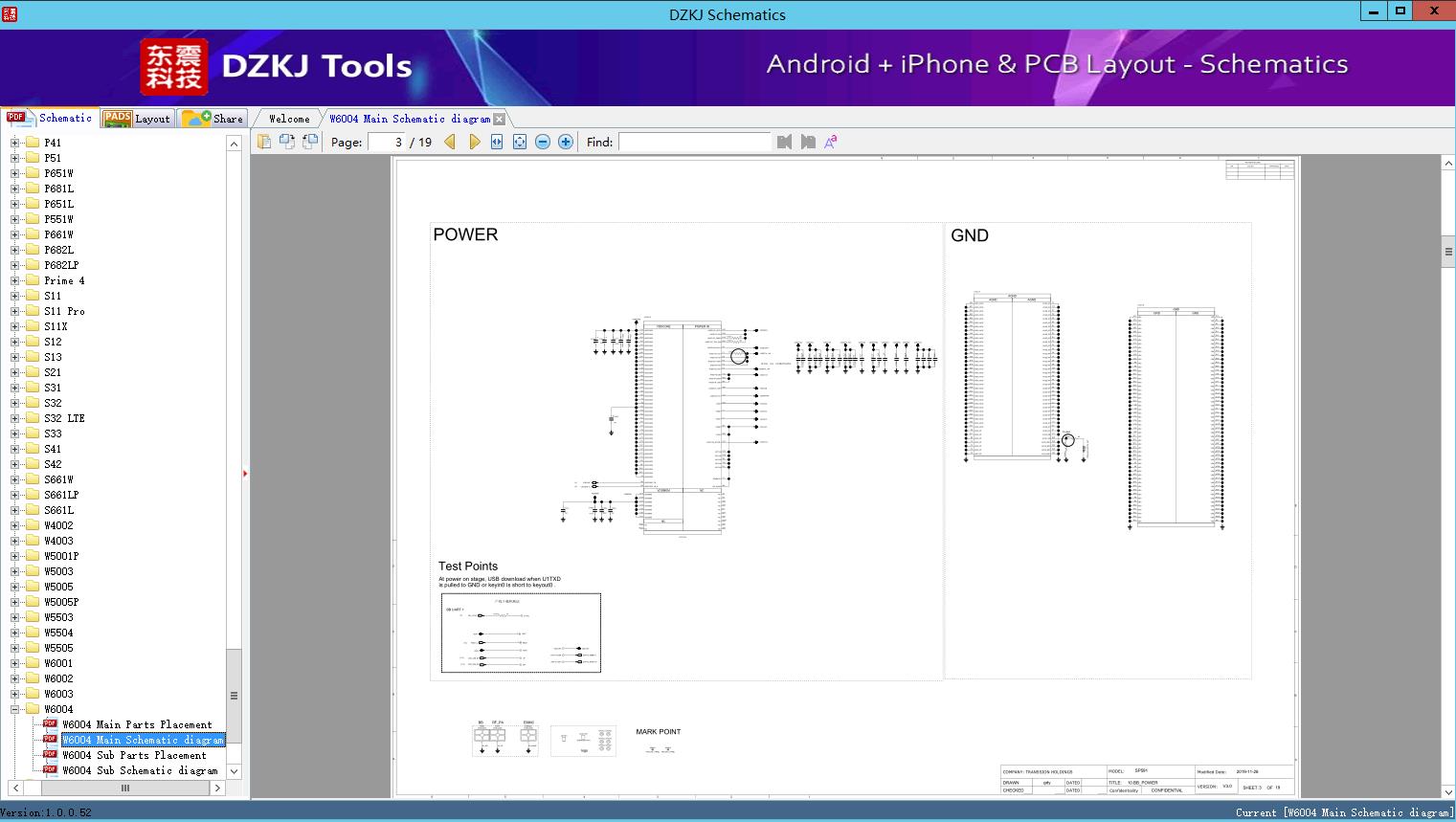Expand the Prime 4 folder
Screen dimensions: 1456x822
click(14, 280)
